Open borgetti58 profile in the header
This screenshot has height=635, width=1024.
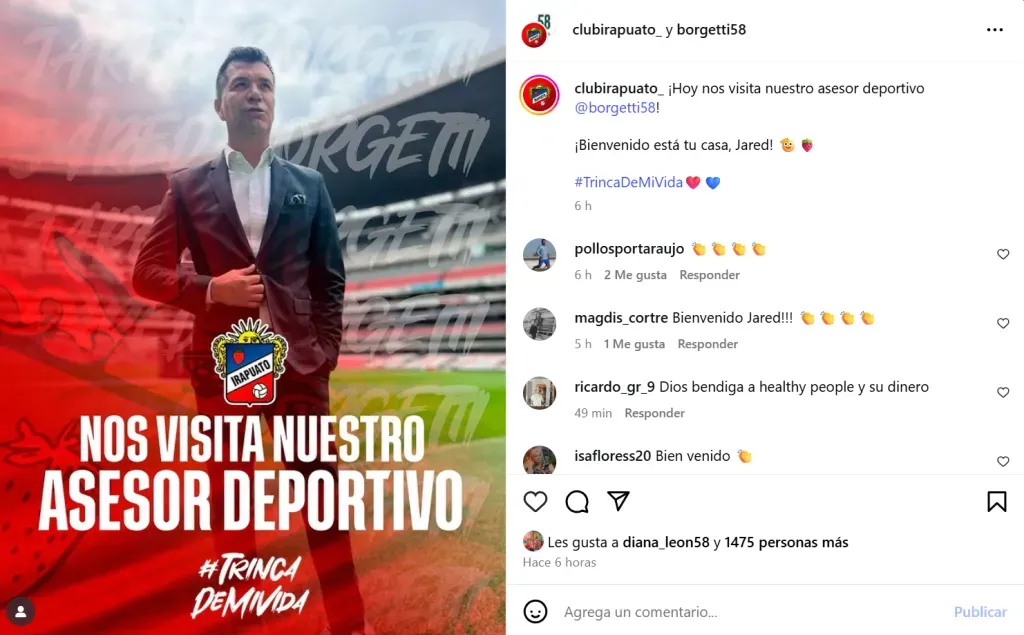[x=711, y=29]
